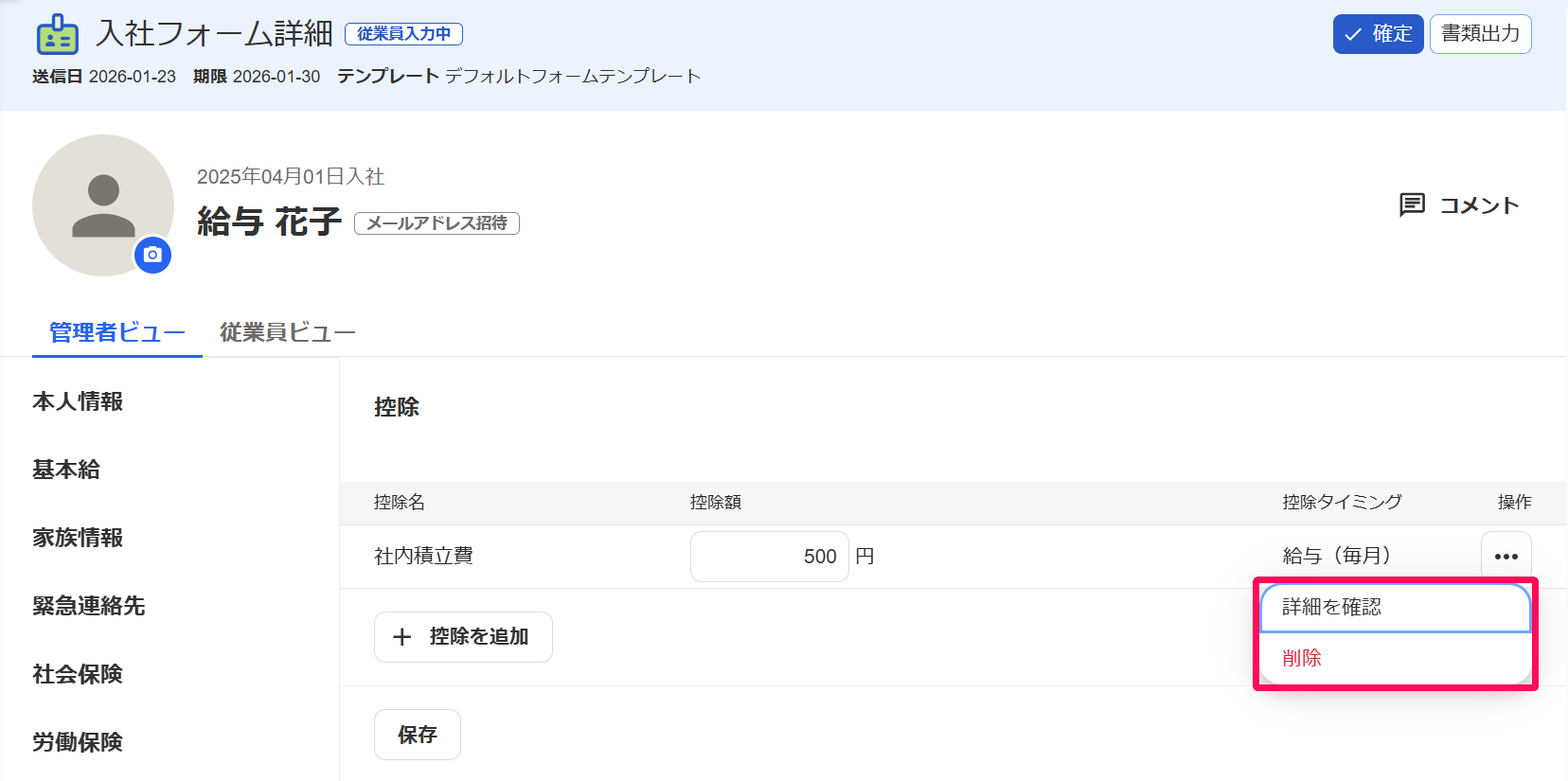
Task: Click the デフォルトフォームテンプレート template name
Action: click(573, 77)
